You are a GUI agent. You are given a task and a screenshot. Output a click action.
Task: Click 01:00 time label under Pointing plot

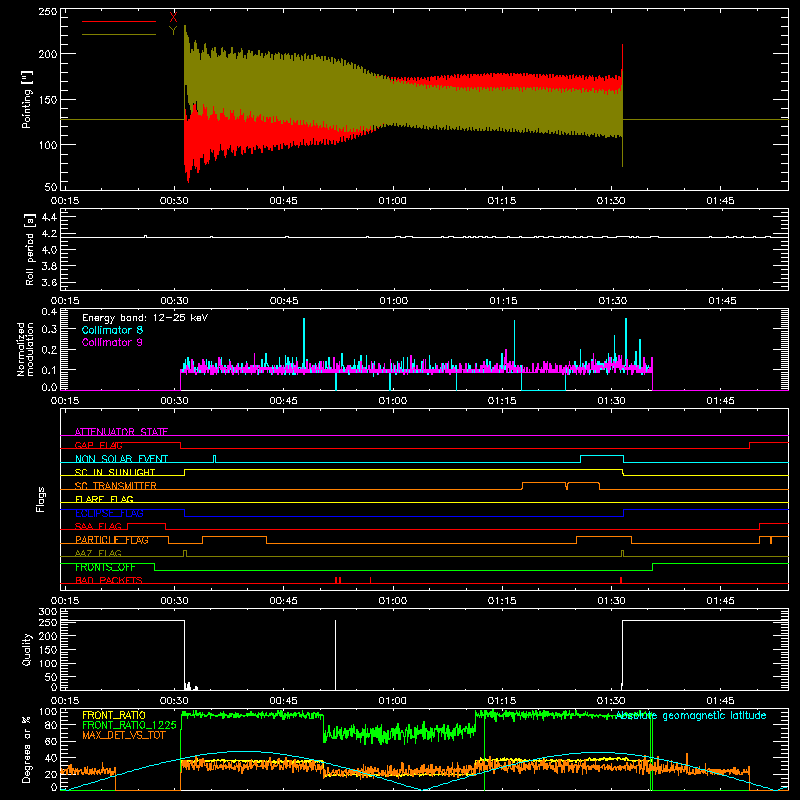tap(392, 201)
